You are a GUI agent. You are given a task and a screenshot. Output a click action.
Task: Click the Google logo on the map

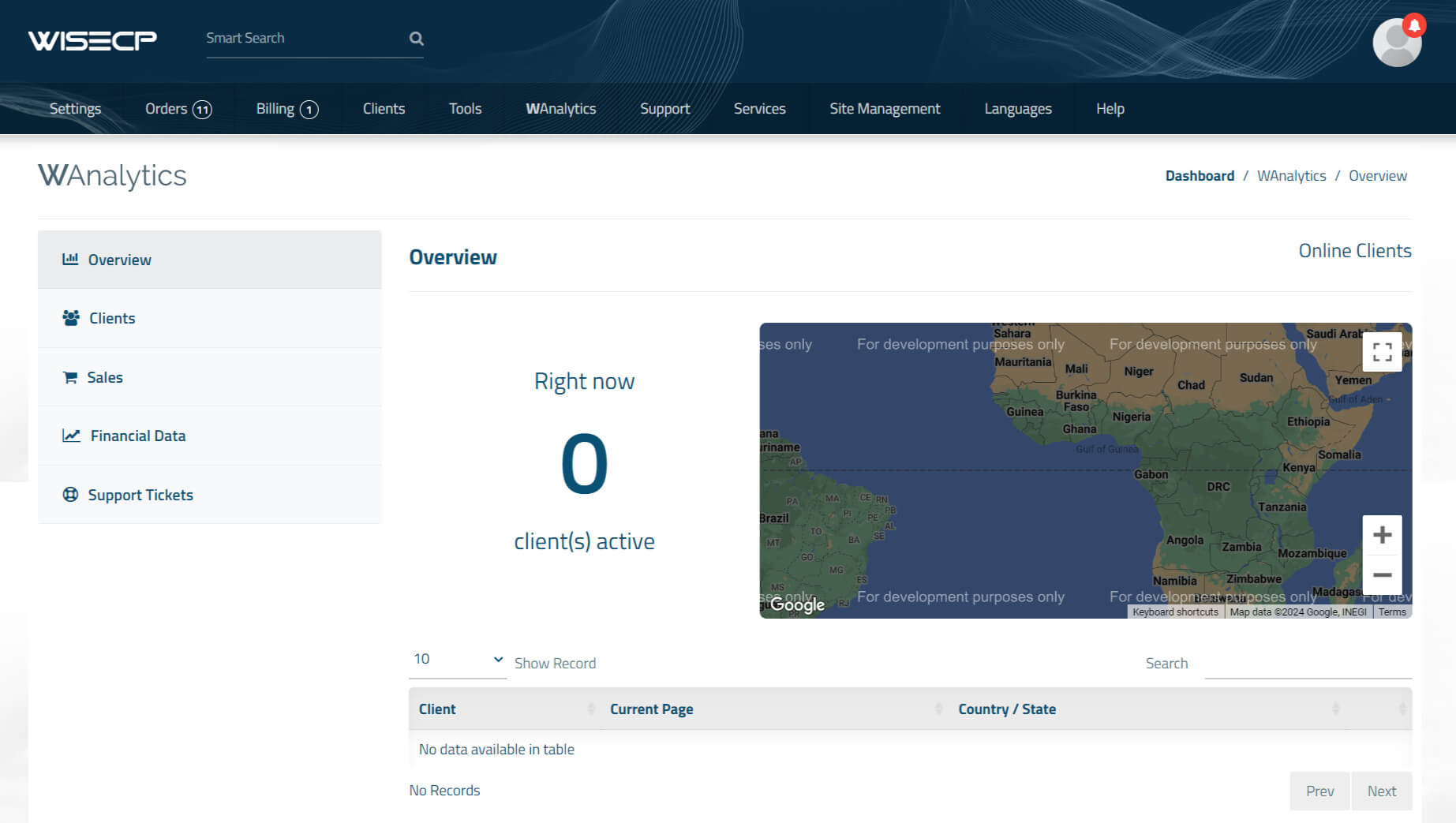[x=797, y=604]
